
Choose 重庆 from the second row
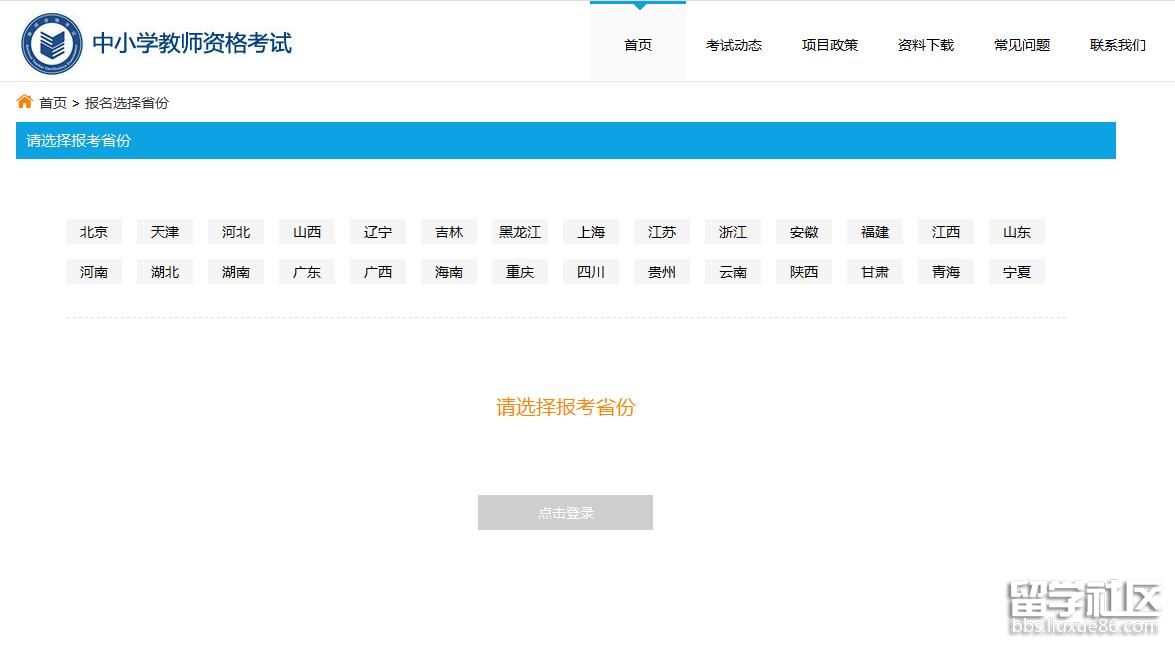[520, 272]
